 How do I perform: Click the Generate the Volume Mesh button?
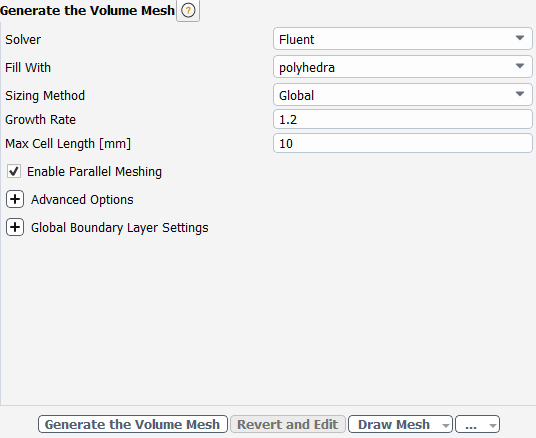tap(133, 424)
